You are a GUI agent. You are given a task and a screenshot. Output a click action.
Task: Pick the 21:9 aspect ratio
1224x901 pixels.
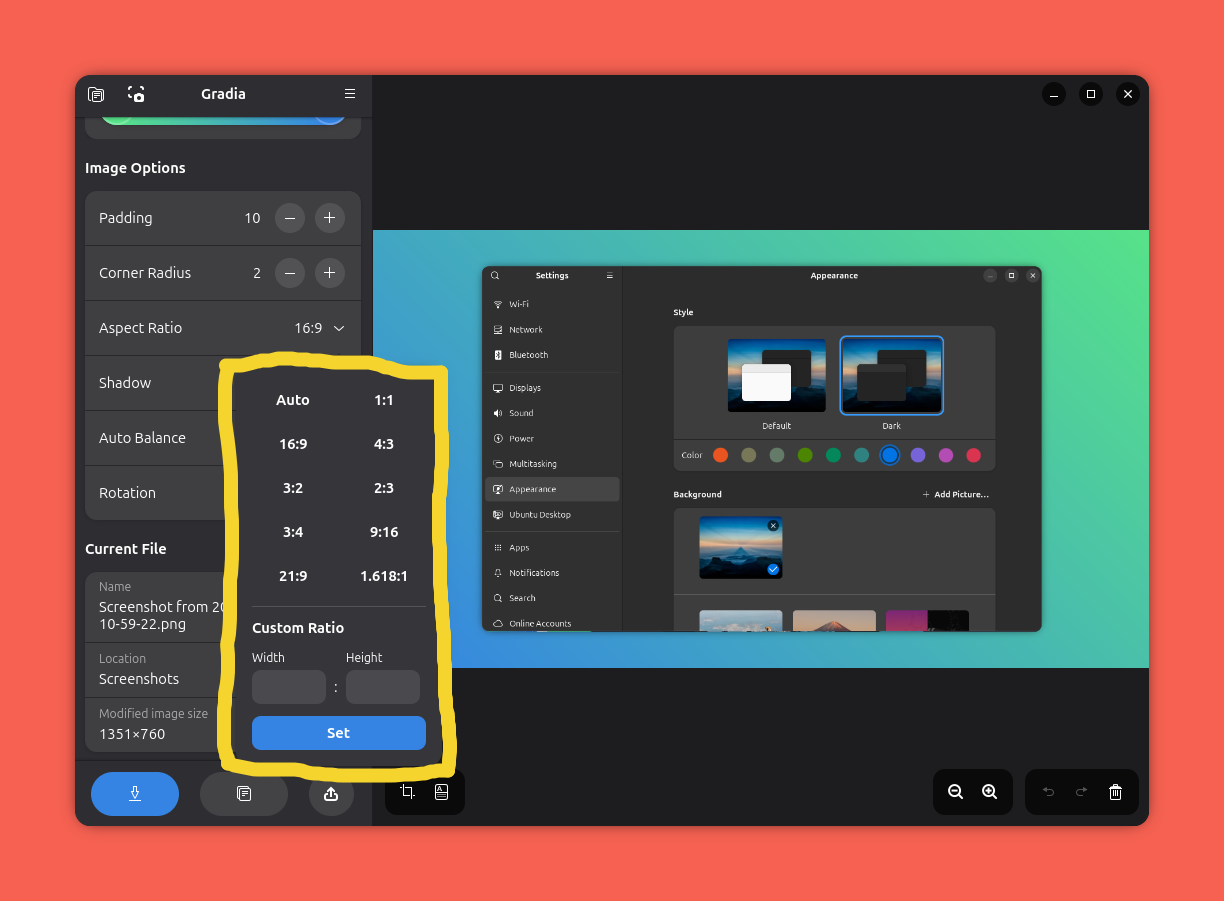[x=293, y=575]
